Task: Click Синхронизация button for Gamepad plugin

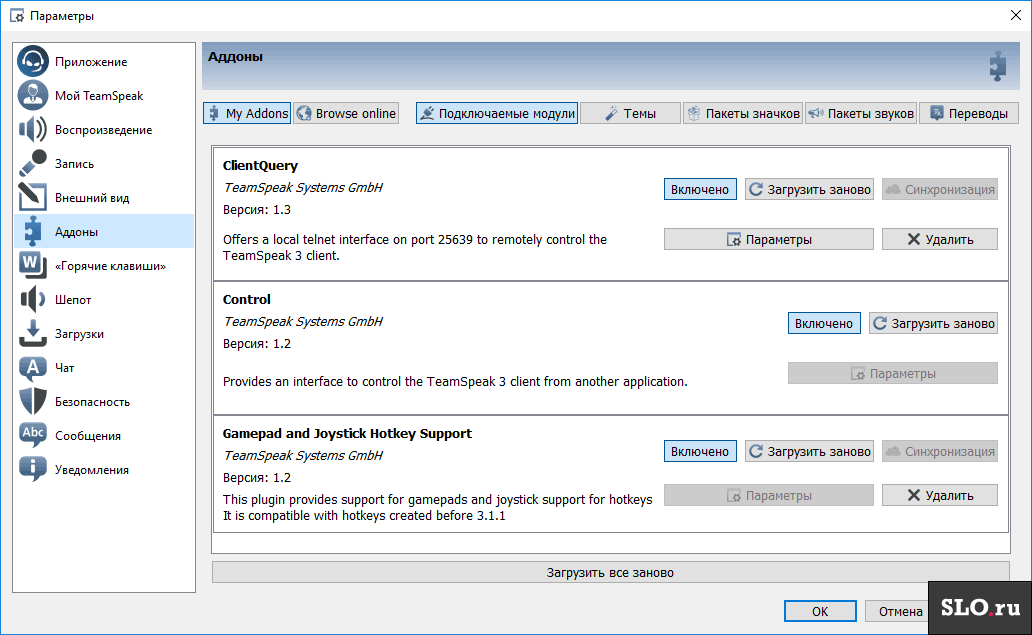Action: click(940, 451)
